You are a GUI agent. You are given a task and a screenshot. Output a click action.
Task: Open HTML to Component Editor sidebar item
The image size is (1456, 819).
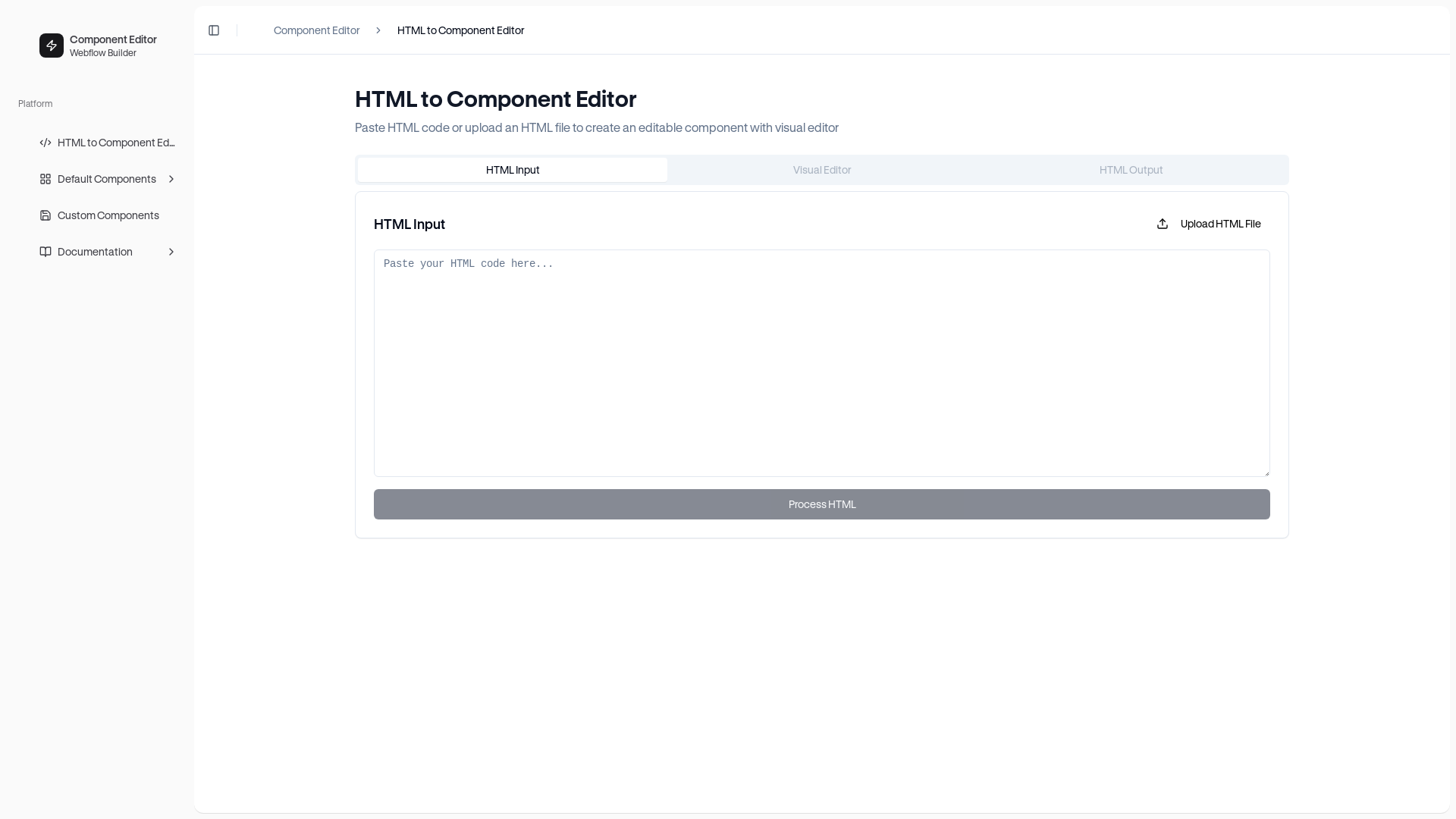[108, 143]
